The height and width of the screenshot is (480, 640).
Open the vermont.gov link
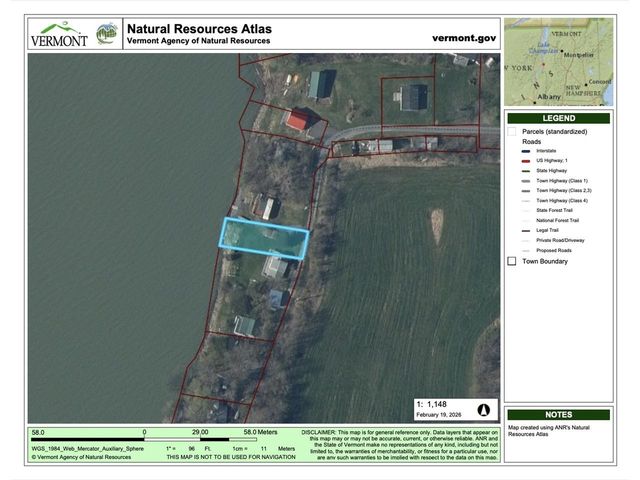[463, 37]
